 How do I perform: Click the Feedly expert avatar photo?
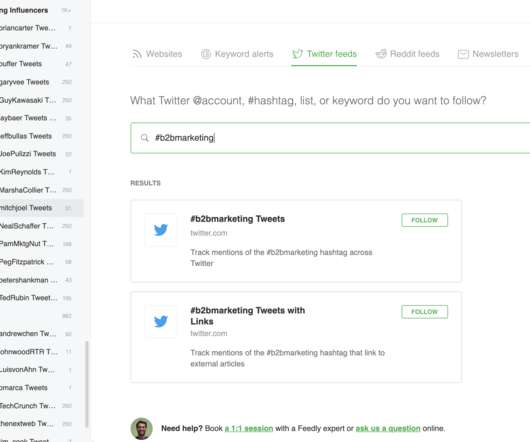(x=142, y=428)
